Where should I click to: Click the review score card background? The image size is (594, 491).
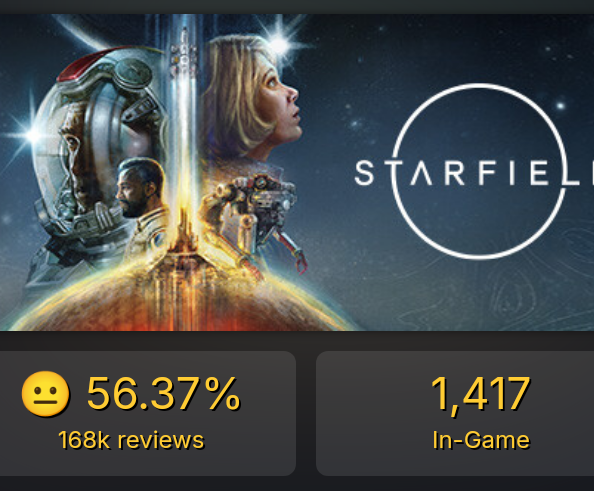147,413
